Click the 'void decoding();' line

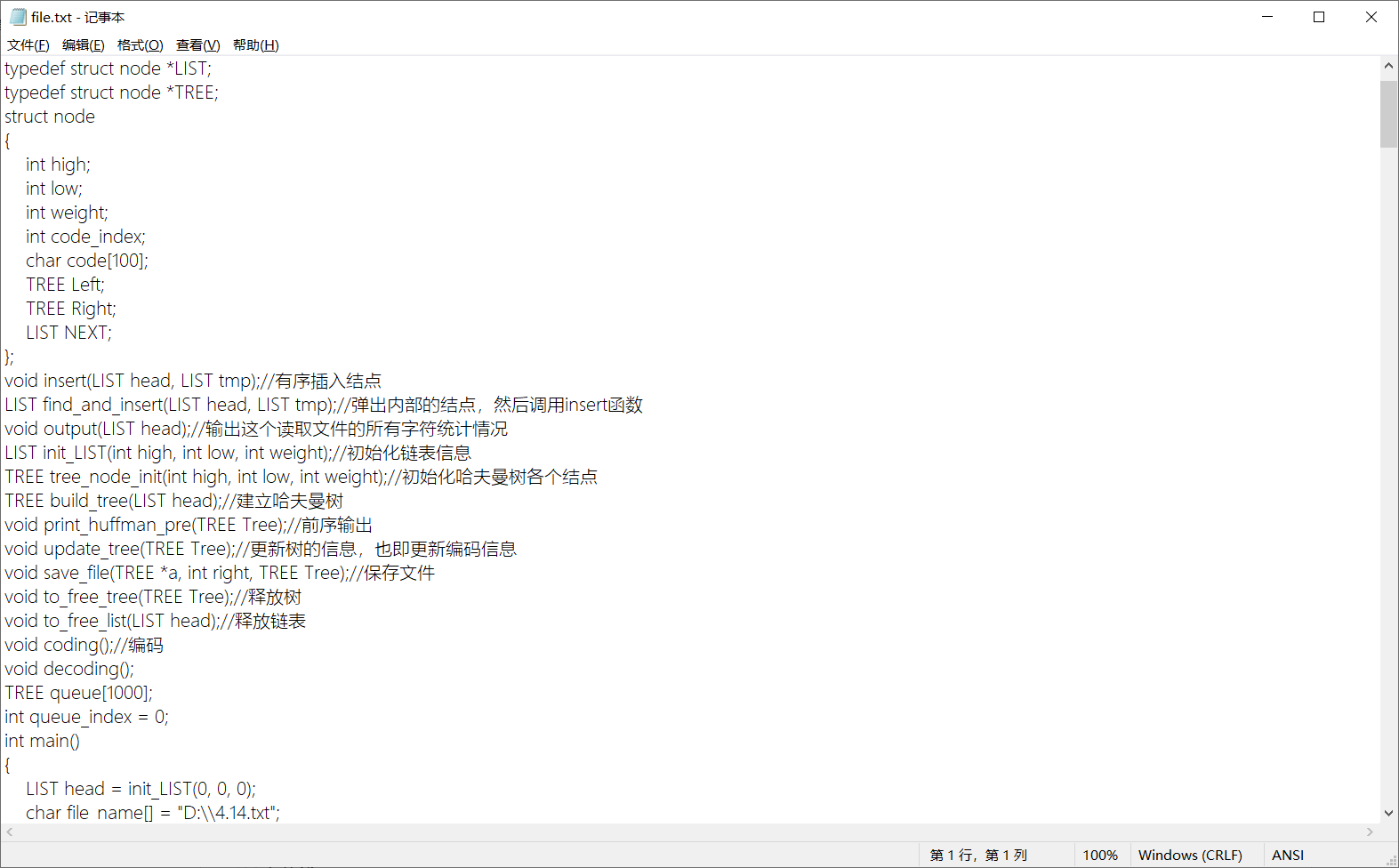point(69,669)
